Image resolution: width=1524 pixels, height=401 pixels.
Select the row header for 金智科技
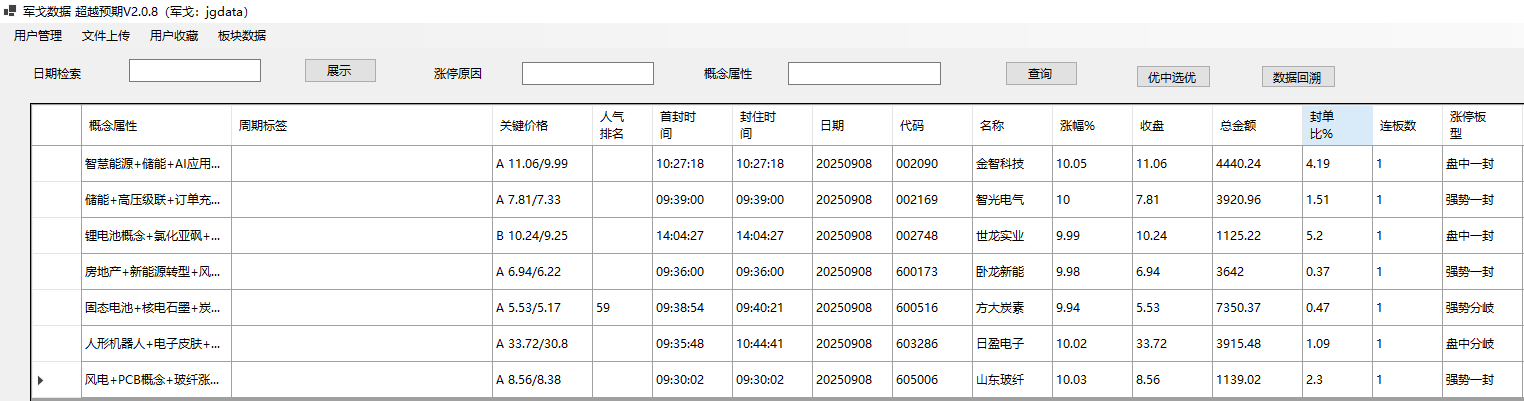(55, 164)
